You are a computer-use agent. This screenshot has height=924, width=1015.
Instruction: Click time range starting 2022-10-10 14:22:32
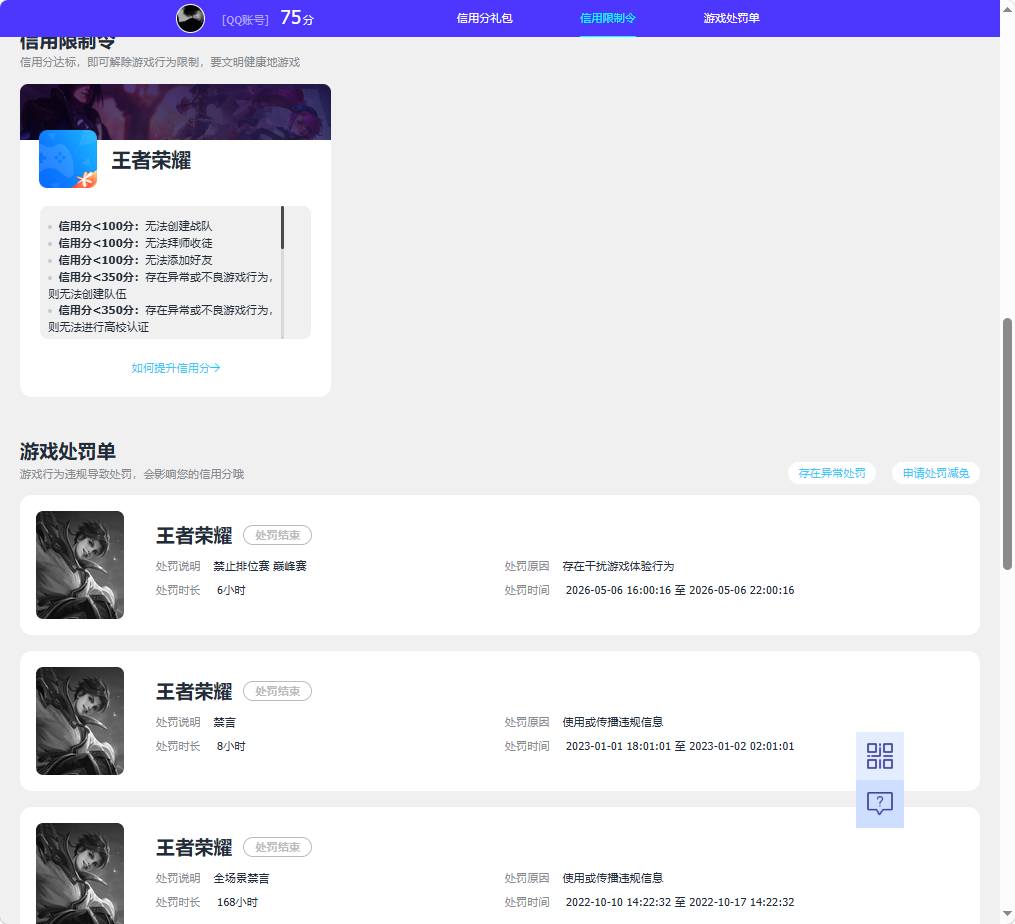[680, 902]
